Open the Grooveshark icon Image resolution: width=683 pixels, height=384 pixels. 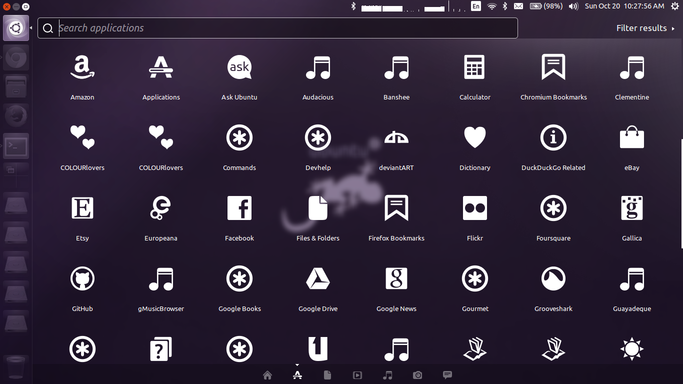pos(553,279)
